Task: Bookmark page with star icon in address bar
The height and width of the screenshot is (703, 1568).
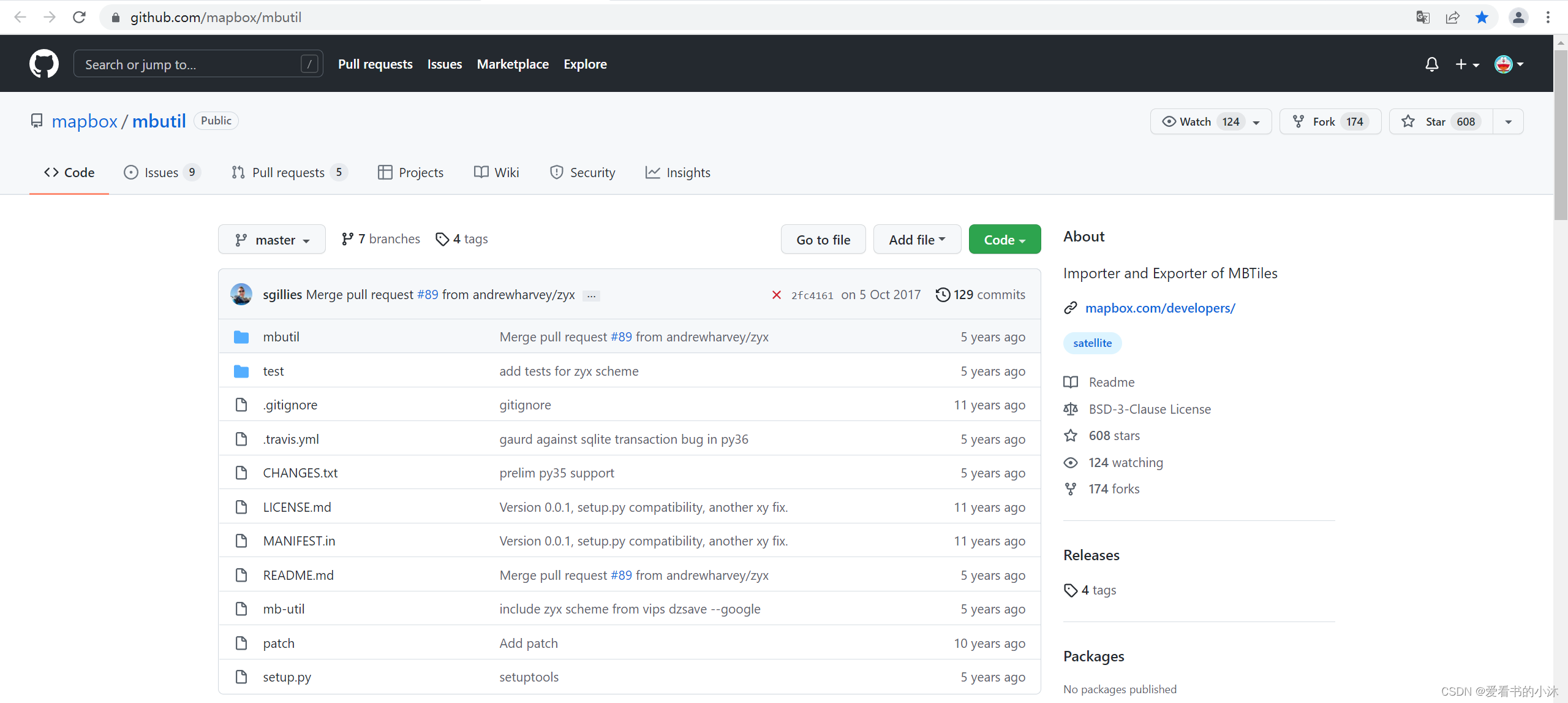Action: click(x=1482, y=17)
